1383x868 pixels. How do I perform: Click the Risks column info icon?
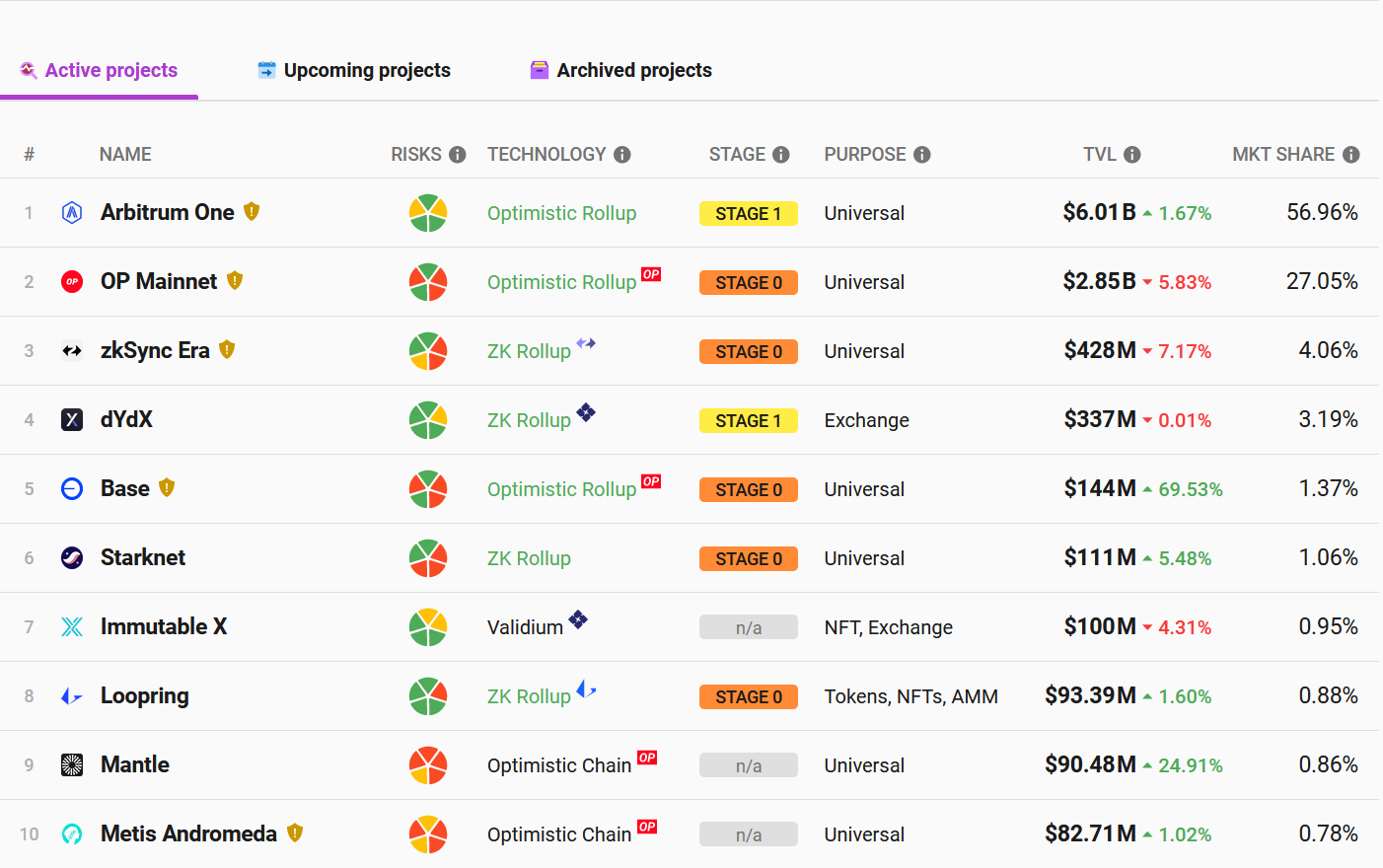(x=457, y=155)
